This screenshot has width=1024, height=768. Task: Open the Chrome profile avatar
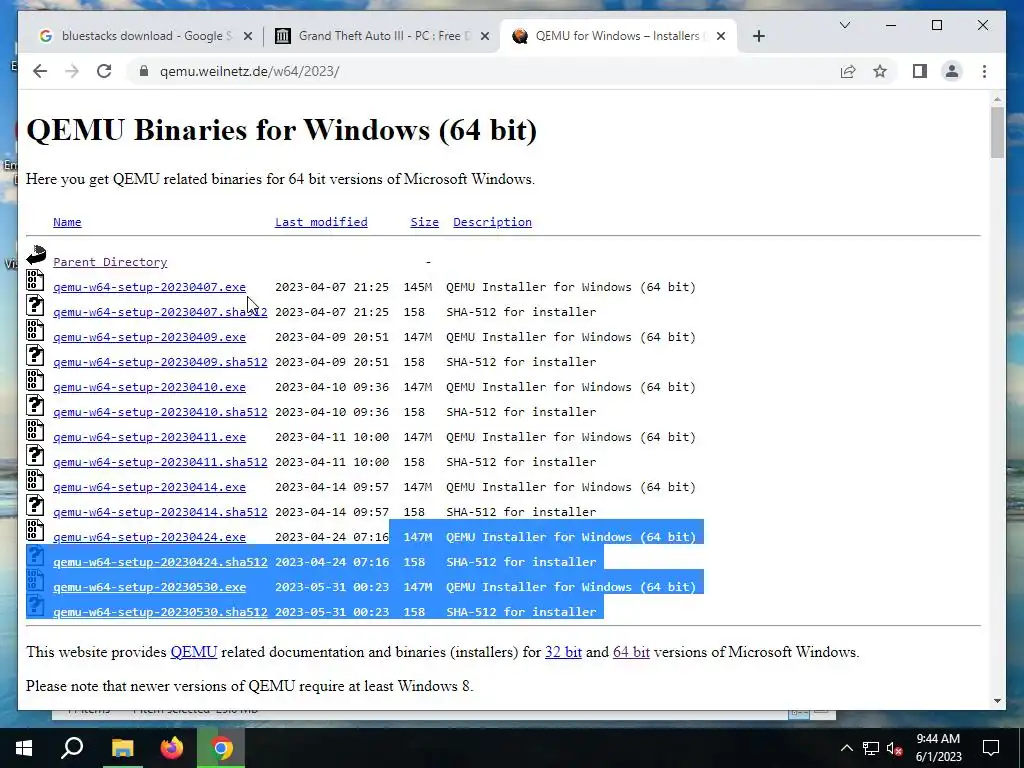(952, 71)
